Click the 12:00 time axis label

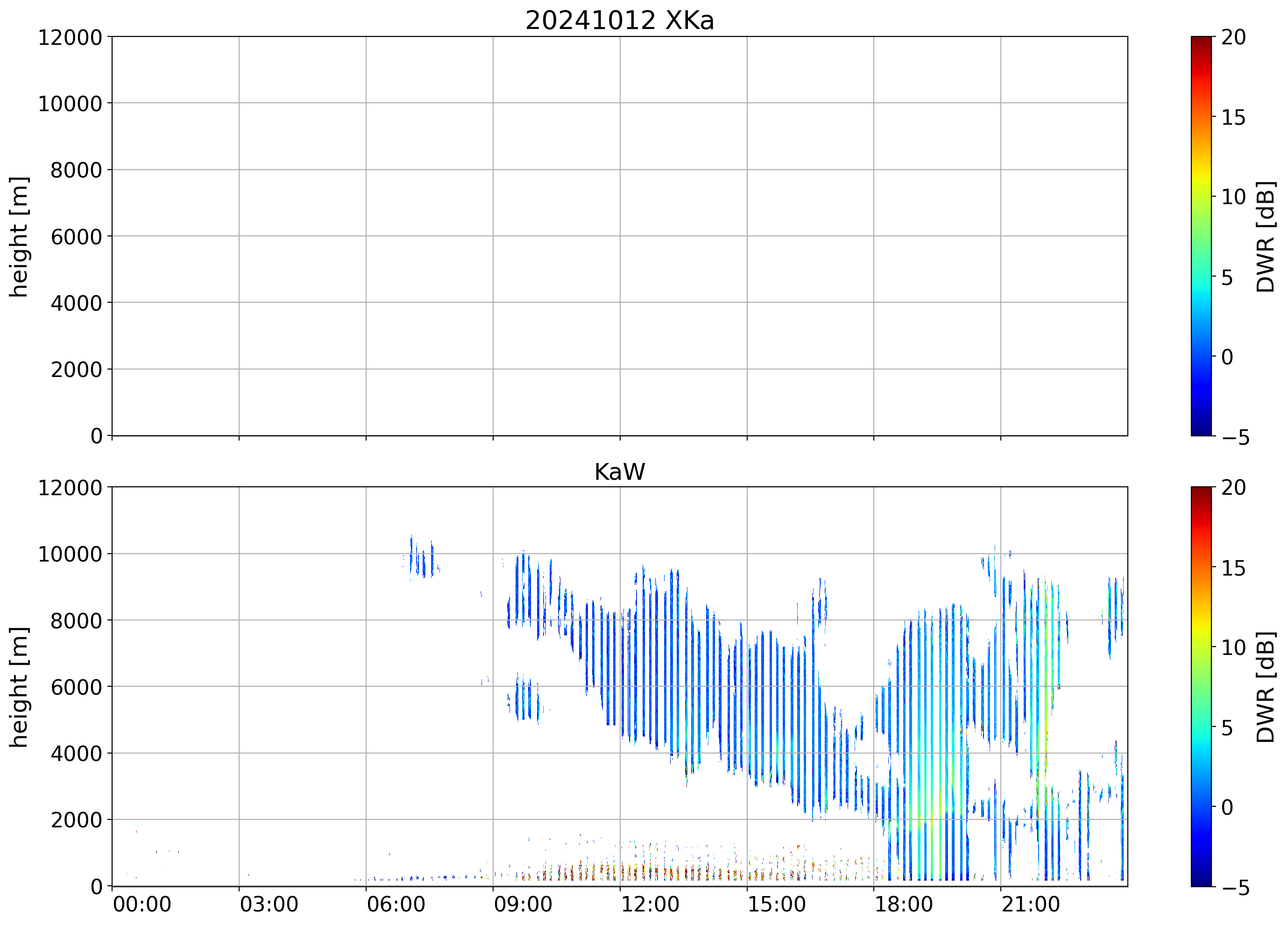click(650, 904)
